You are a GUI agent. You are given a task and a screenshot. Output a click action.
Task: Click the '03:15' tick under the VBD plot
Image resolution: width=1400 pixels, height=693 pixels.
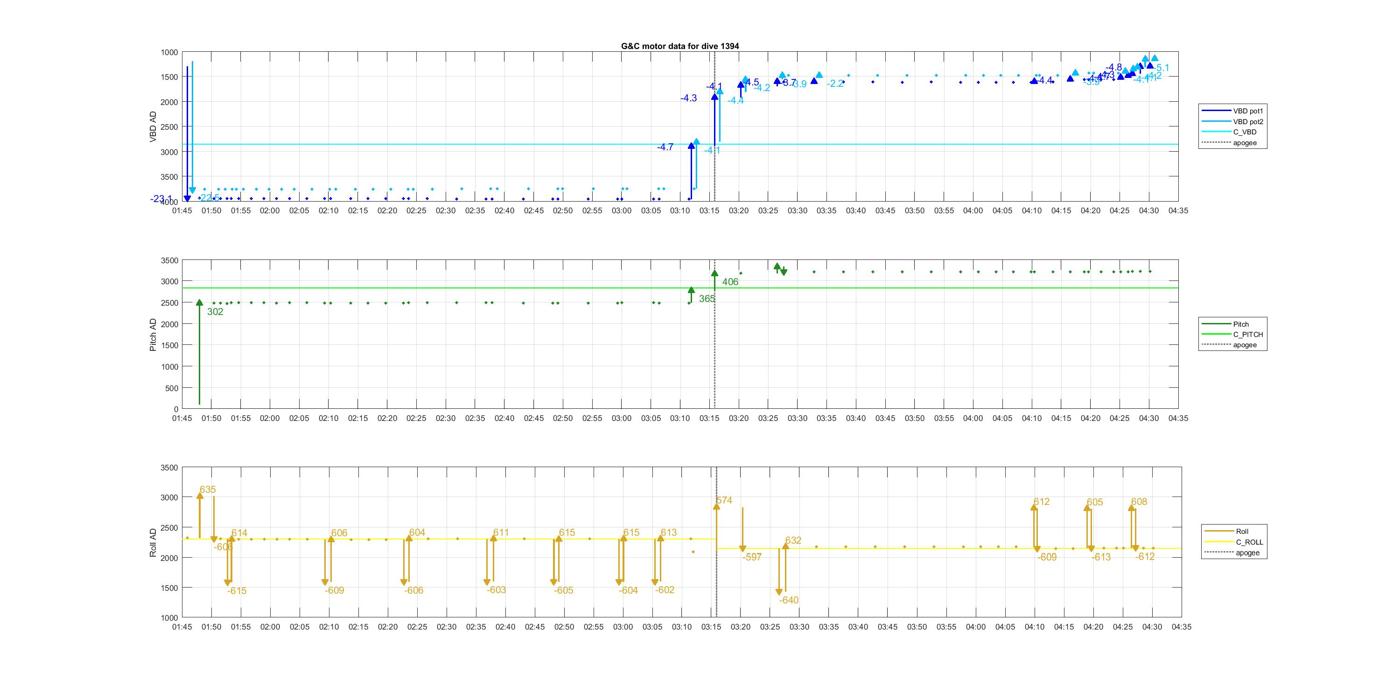point(710,211)
